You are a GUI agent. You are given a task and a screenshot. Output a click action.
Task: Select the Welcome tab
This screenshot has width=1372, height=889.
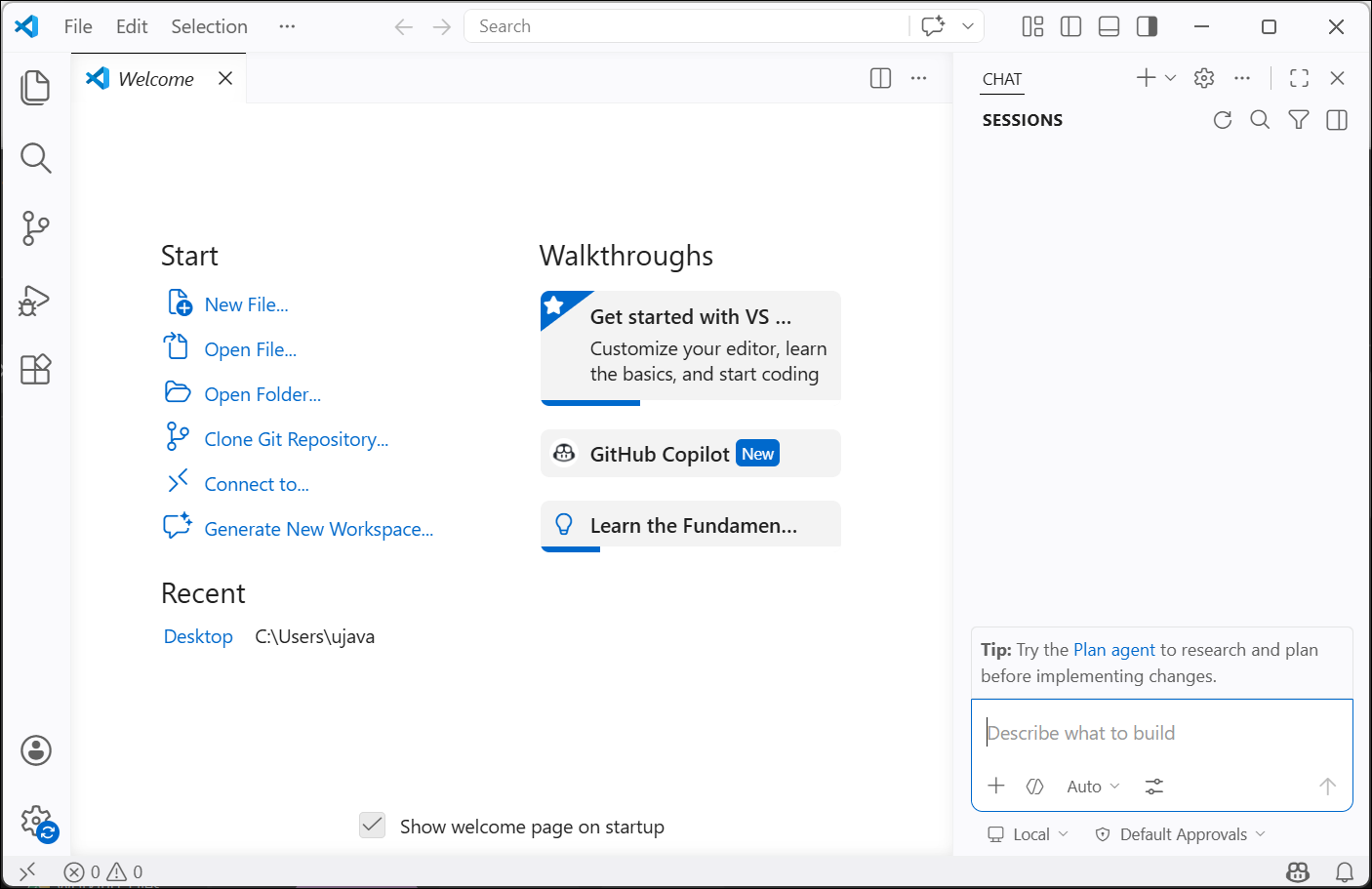point(156,78)
